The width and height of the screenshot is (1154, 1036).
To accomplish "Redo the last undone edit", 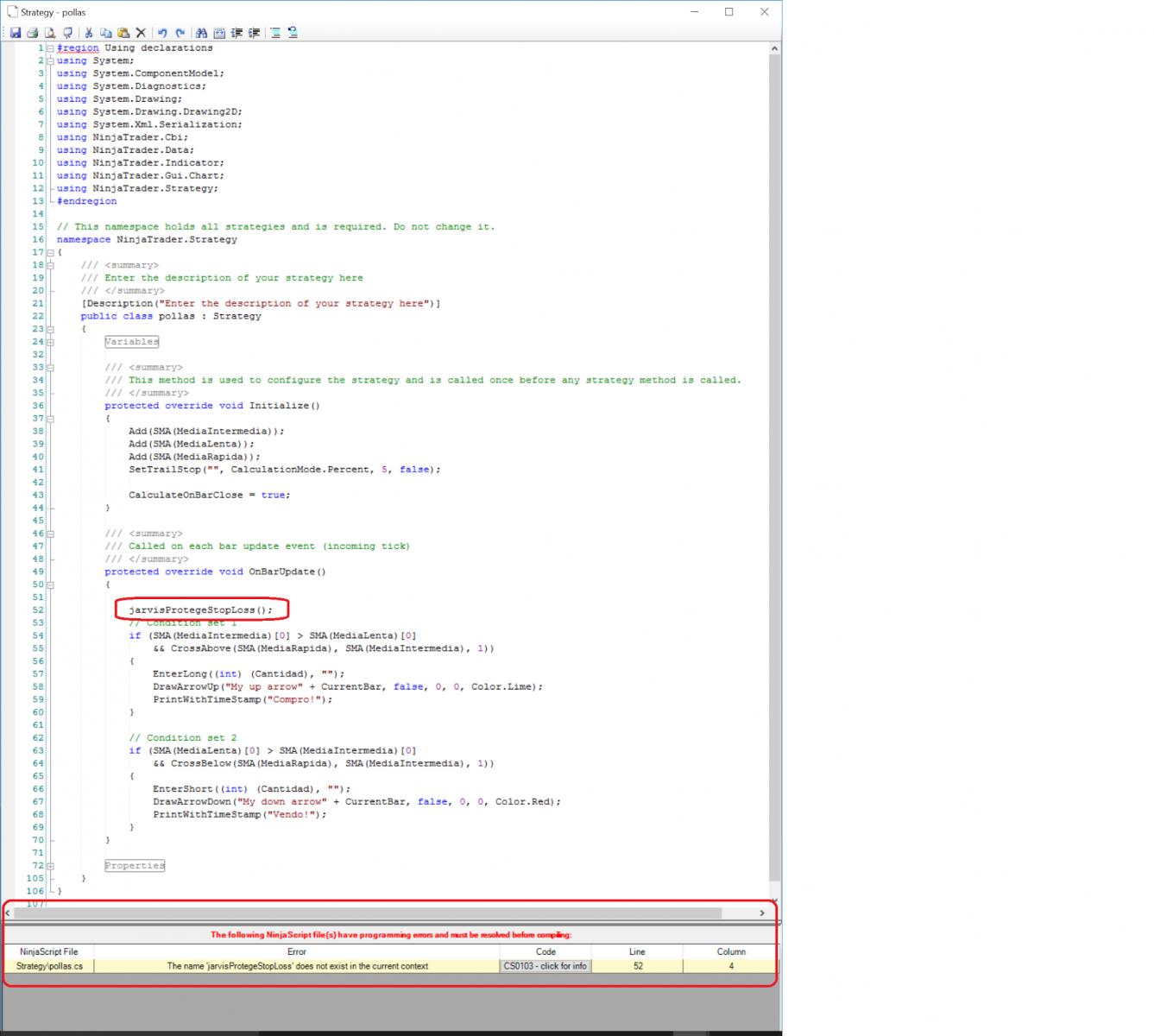I will tap(180, 33).
